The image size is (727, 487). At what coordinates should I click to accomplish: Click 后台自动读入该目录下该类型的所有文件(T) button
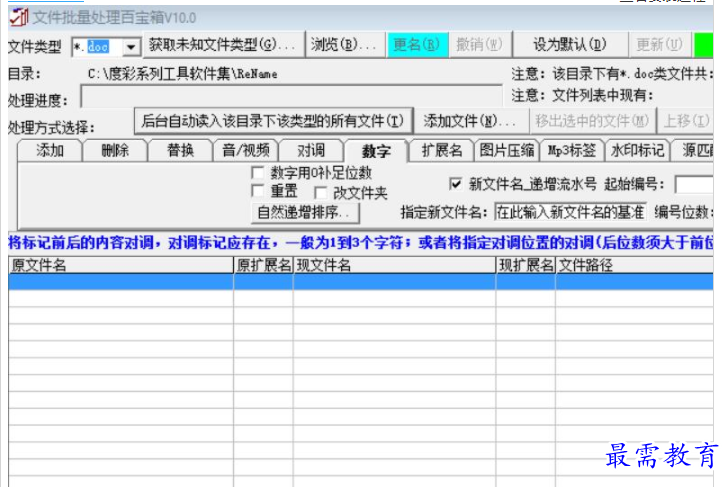pyautogui.click(x=273, y=122)
